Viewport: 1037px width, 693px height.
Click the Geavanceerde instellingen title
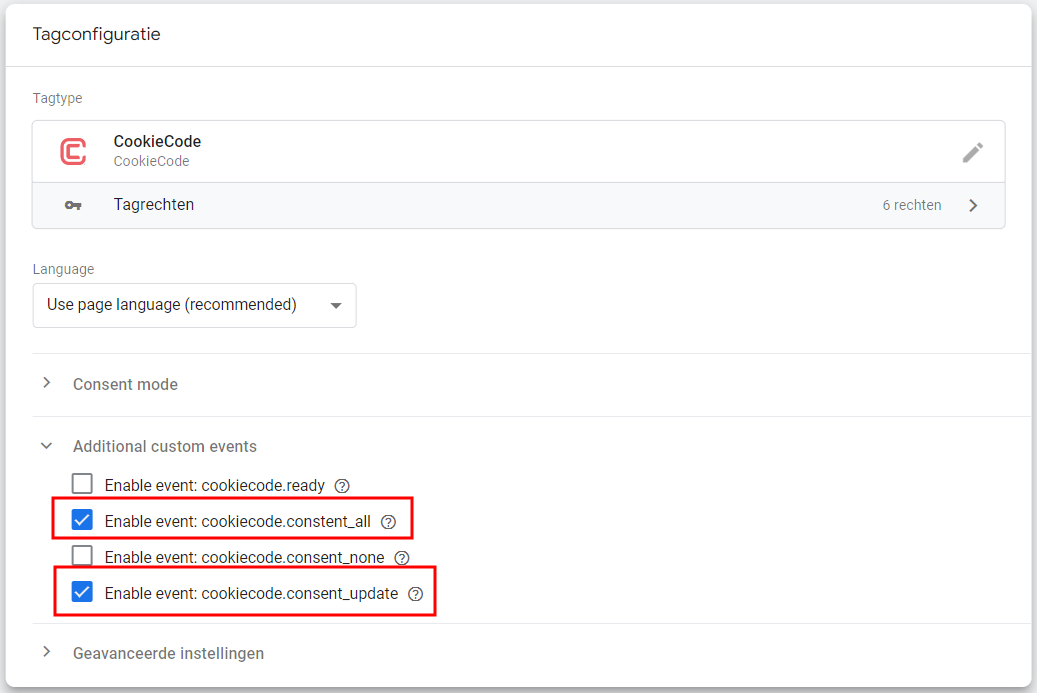tap(169, 653)
